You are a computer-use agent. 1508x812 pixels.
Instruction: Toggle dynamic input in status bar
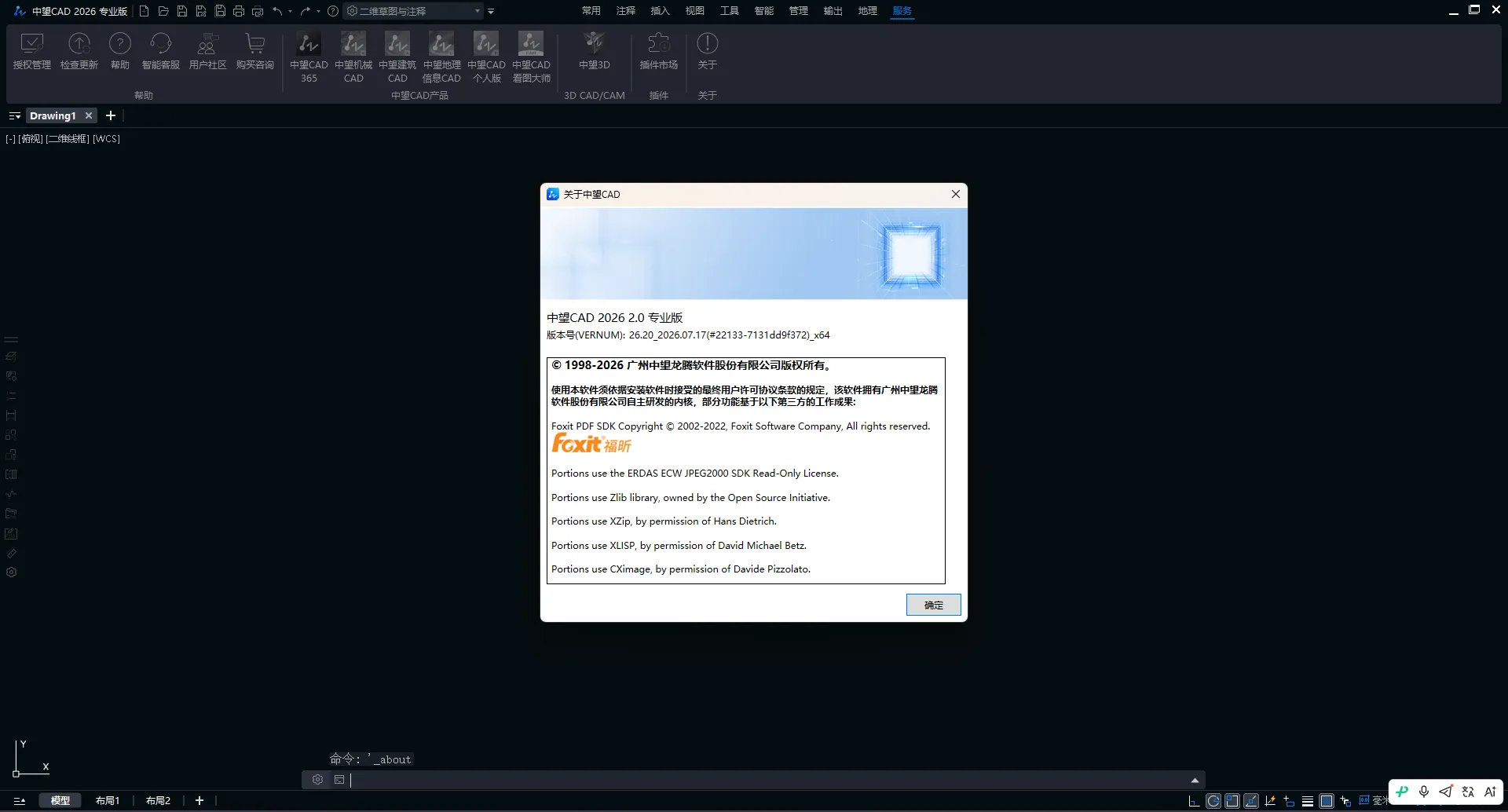(1289, 801)
